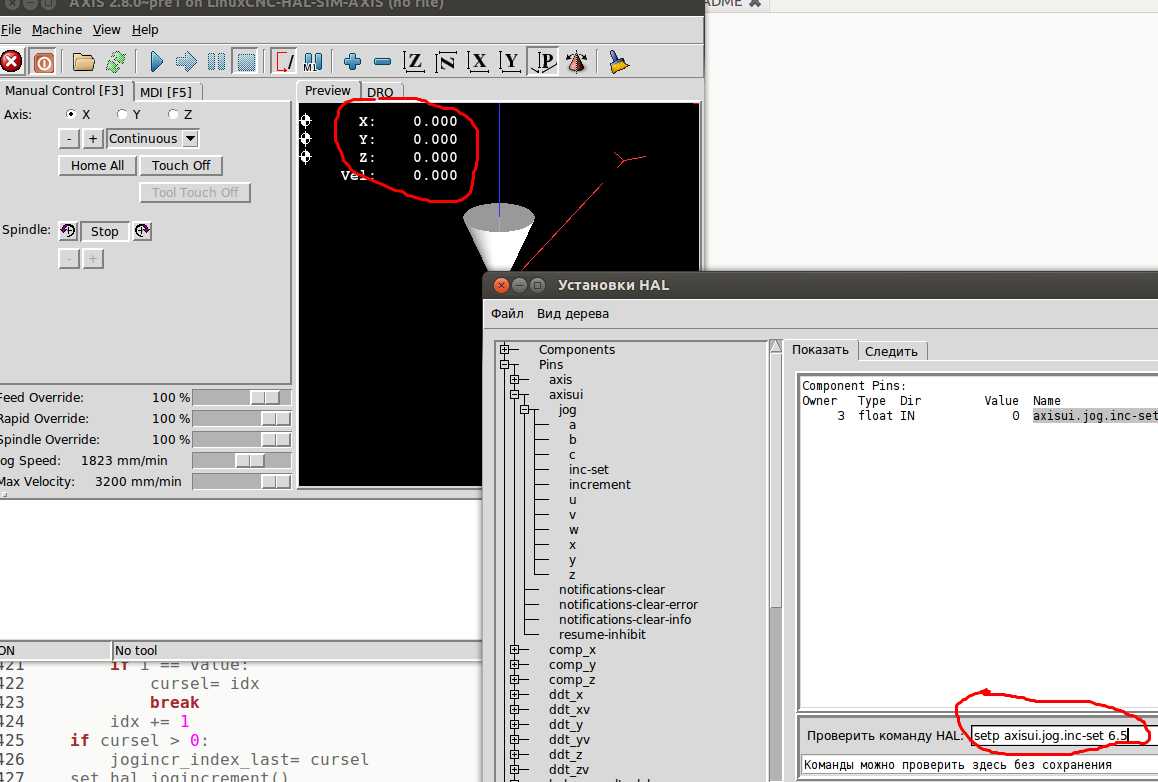Toggle the machine power button in AXIS
Image resolution: width=1158 pixels, height=782 pixels.
point(44,61)
